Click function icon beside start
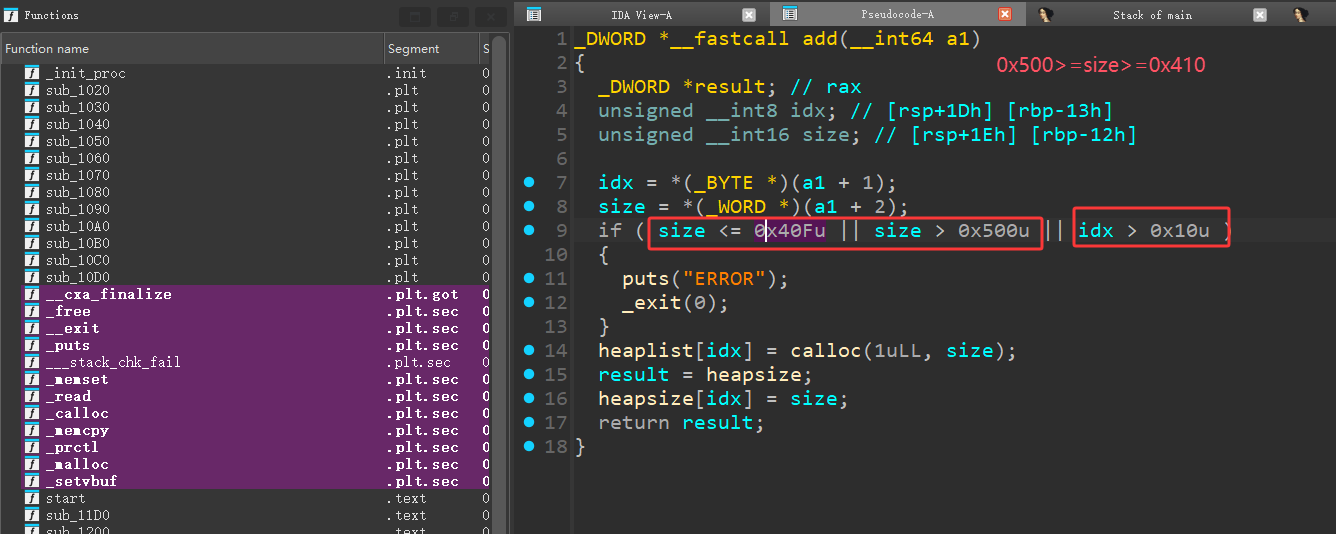1336x534 pixels. pyautogui.click(x=32, y=498)
